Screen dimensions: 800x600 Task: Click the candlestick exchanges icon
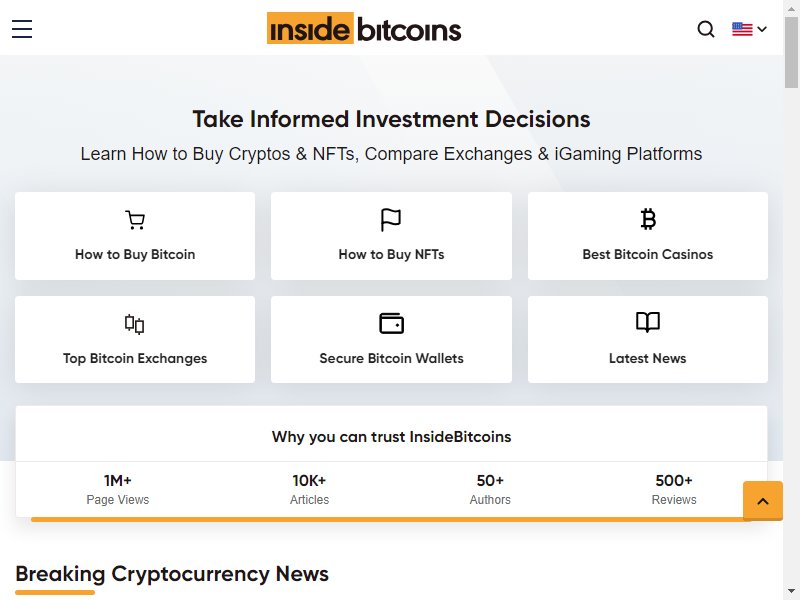(135, 324)
